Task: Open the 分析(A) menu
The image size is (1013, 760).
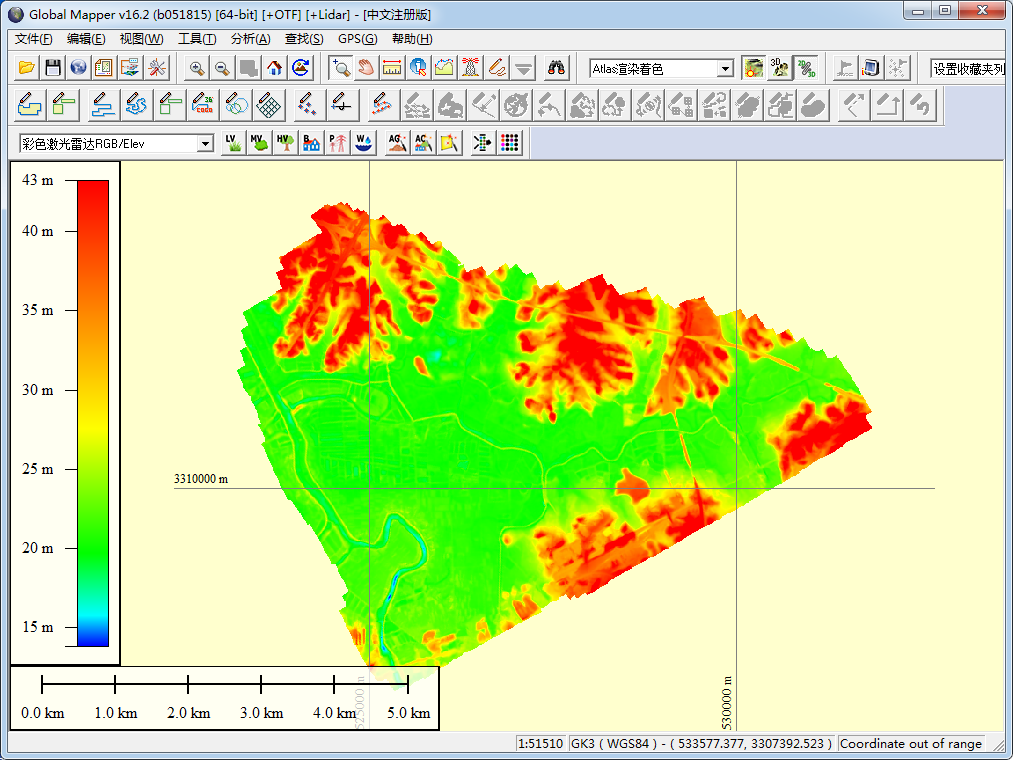Action: click(251, 39)
